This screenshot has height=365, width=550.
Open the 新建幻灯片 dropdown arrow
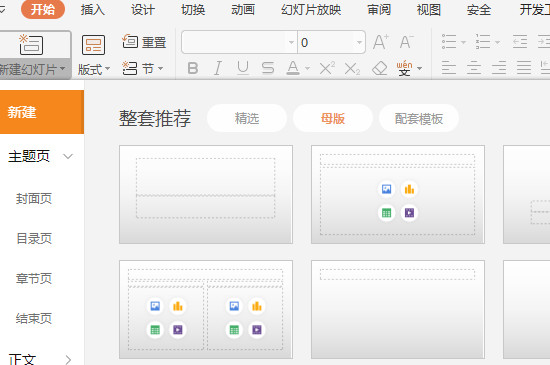point(63,68)
